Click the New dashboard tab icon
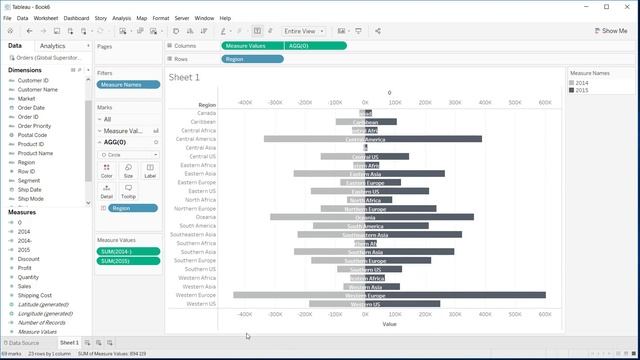Viewport: 640px width, 360px height. tap(99, 343)
